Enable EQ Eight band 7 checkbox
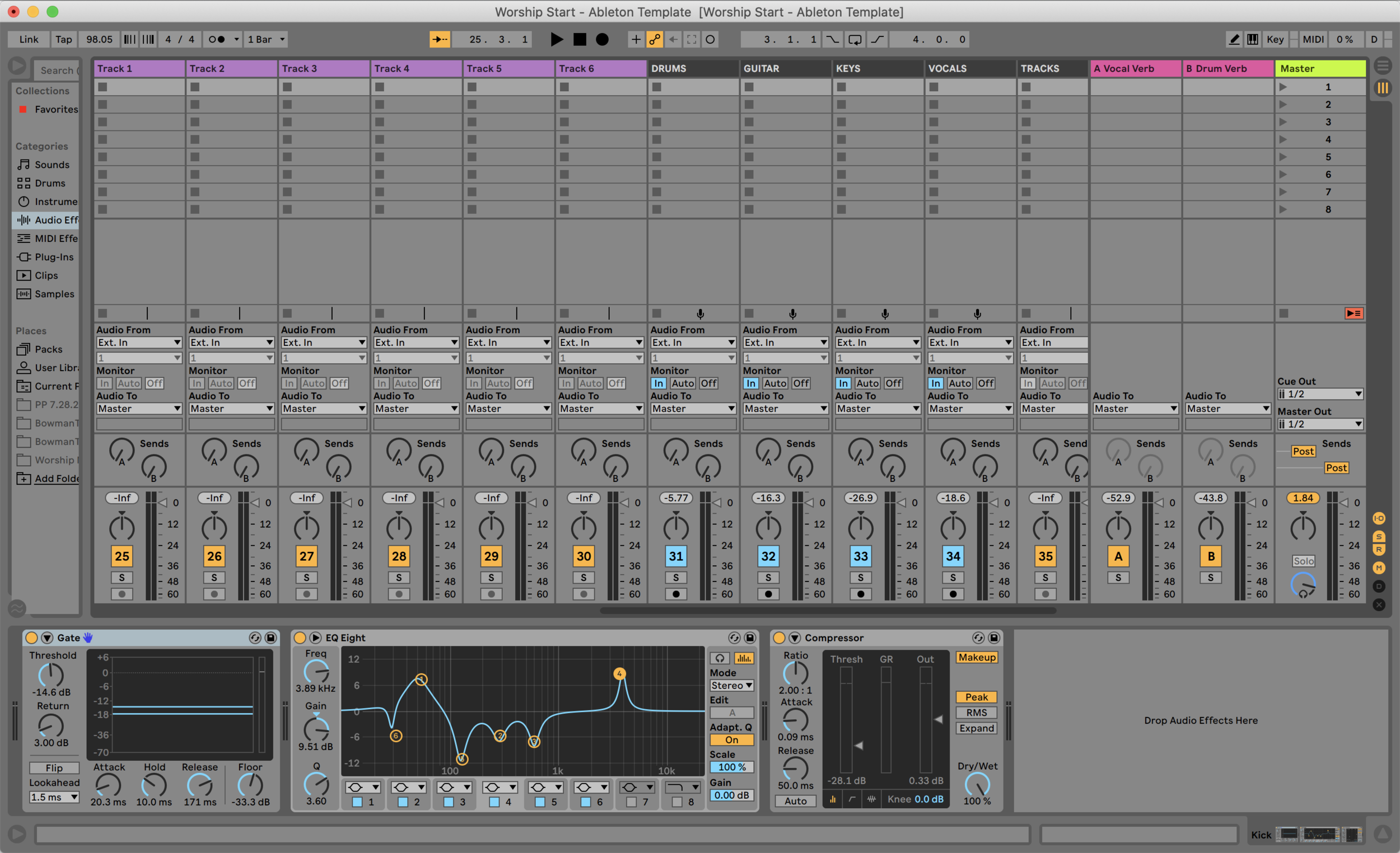The width and height of the screenshot is (1400, 853). click(631, 802)
